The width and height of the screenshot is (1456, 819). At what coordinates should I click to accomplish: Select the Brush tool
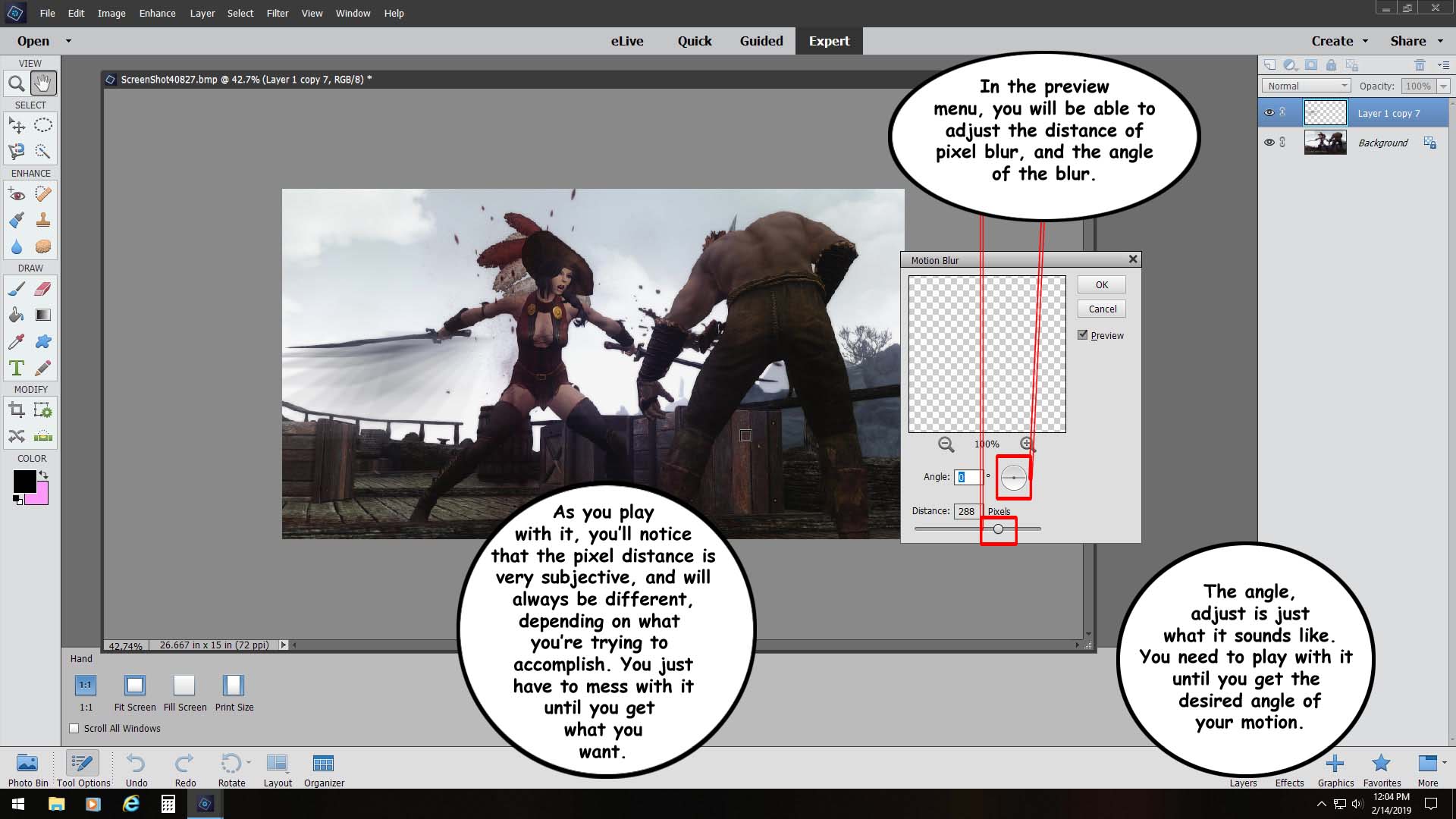click(x=16, y=289)
